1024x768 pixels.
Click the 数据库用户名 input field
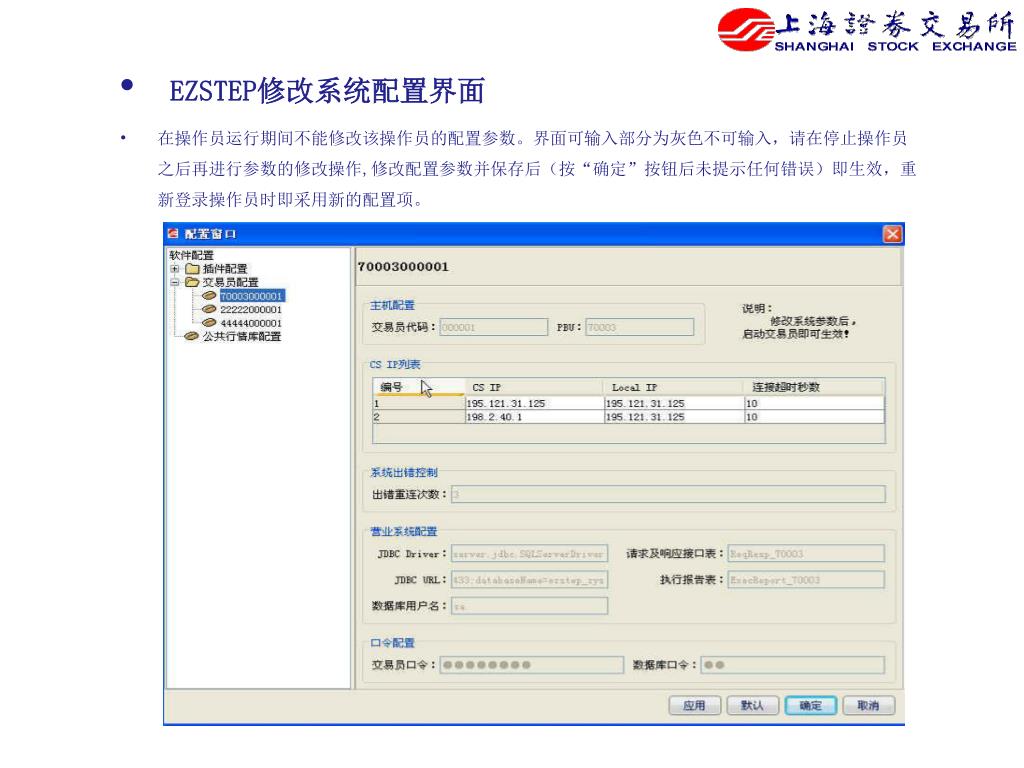point(529,606)
